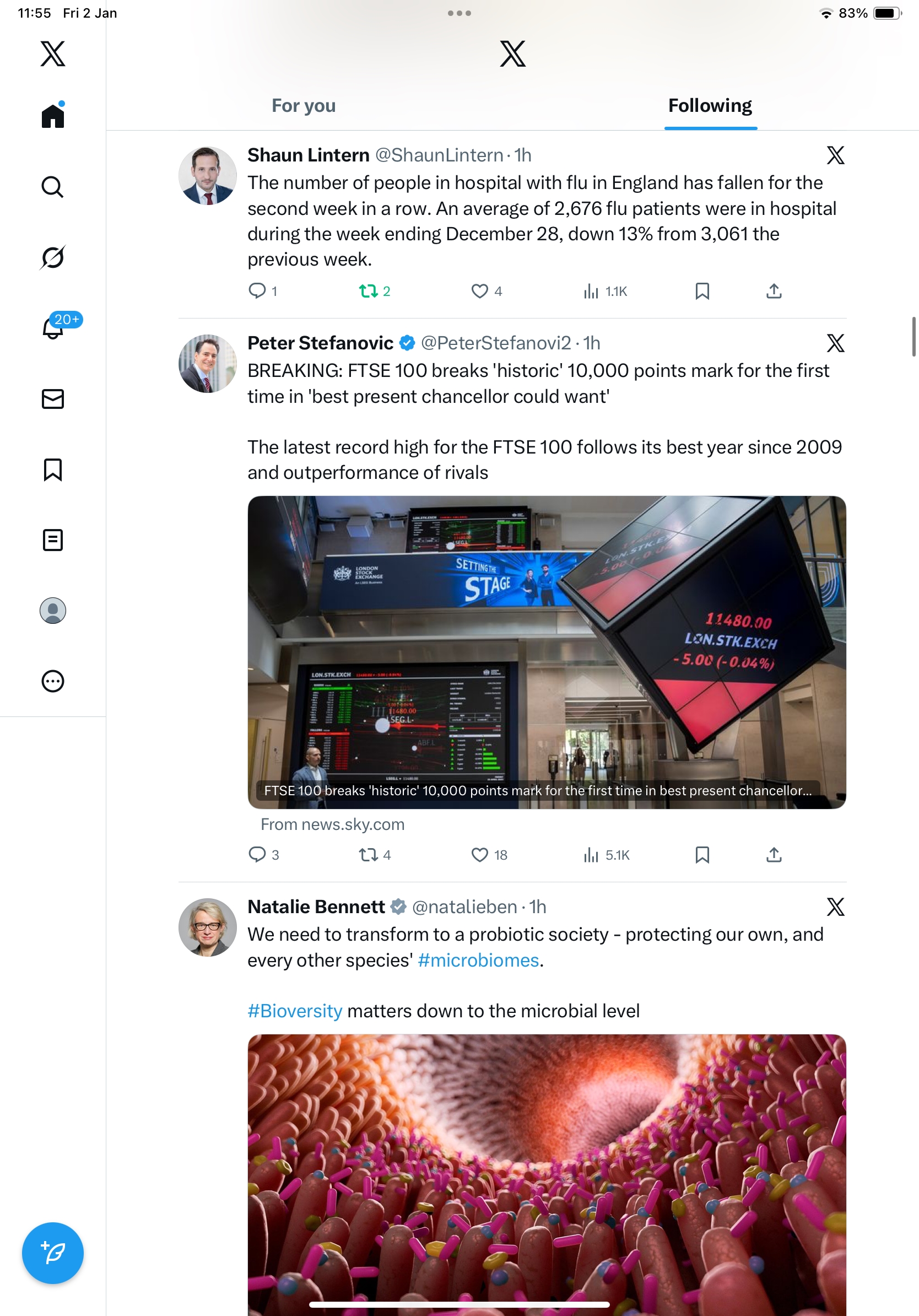The height and width of the screenshot is (1316, 919).
Task: Open Grok from the sidebar
Action: 53,257
